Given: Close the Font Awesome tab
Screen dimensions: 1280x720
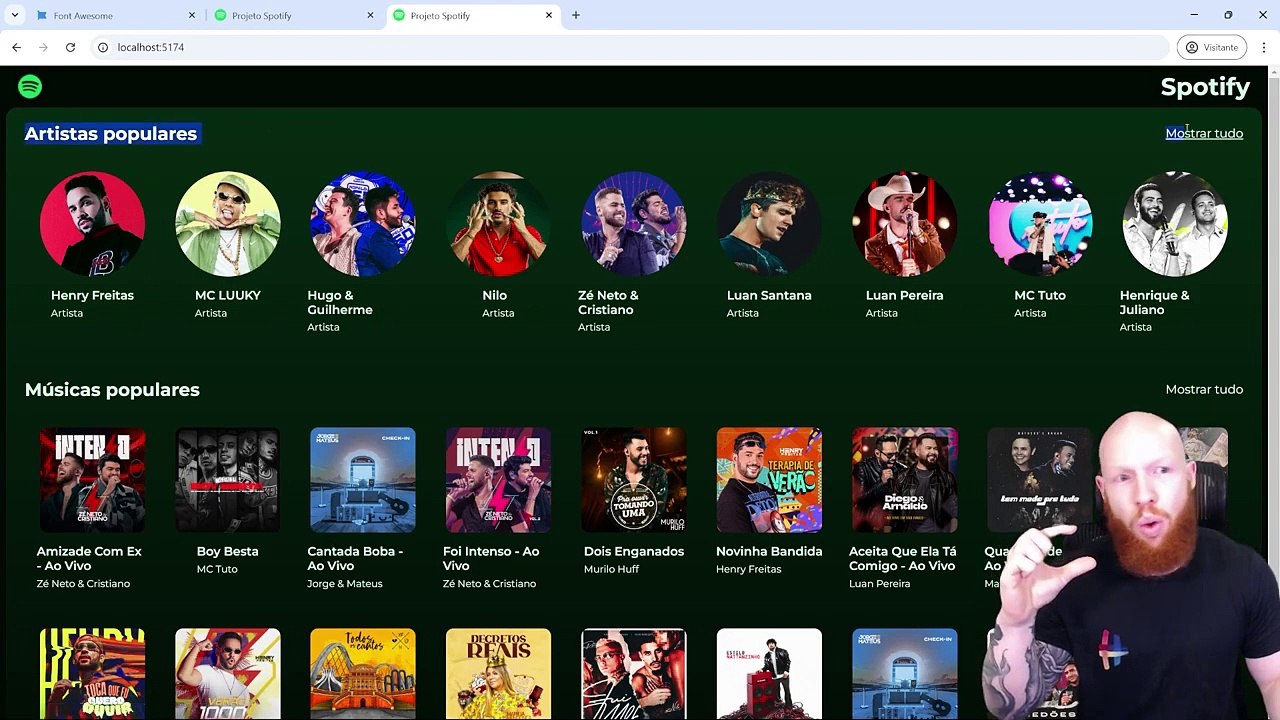Looking at the screenshot, I should tap(192, 15).
